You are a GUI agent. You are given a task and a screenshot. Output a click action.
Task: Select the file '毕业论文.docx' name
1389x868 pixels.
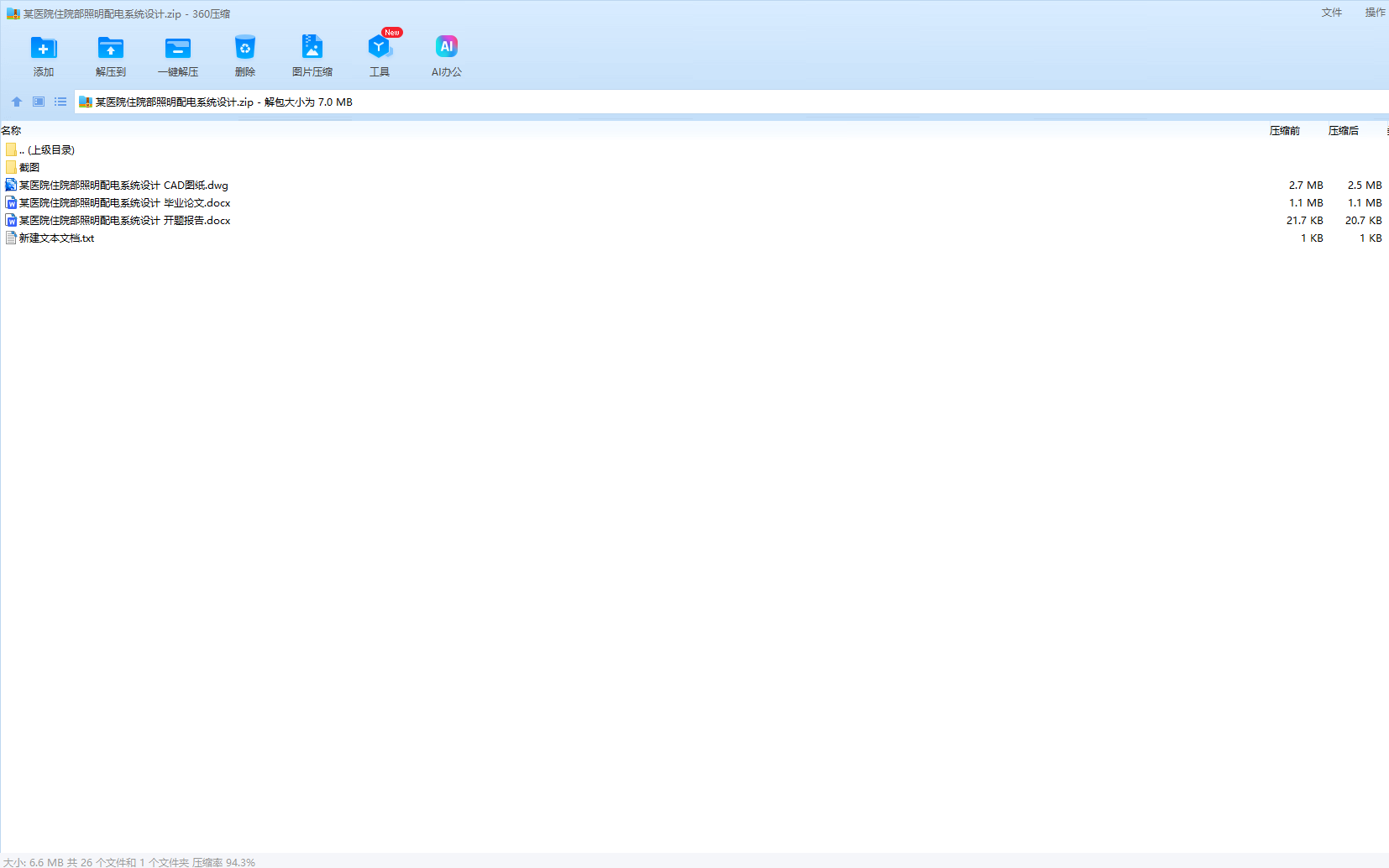coord(124,202)
